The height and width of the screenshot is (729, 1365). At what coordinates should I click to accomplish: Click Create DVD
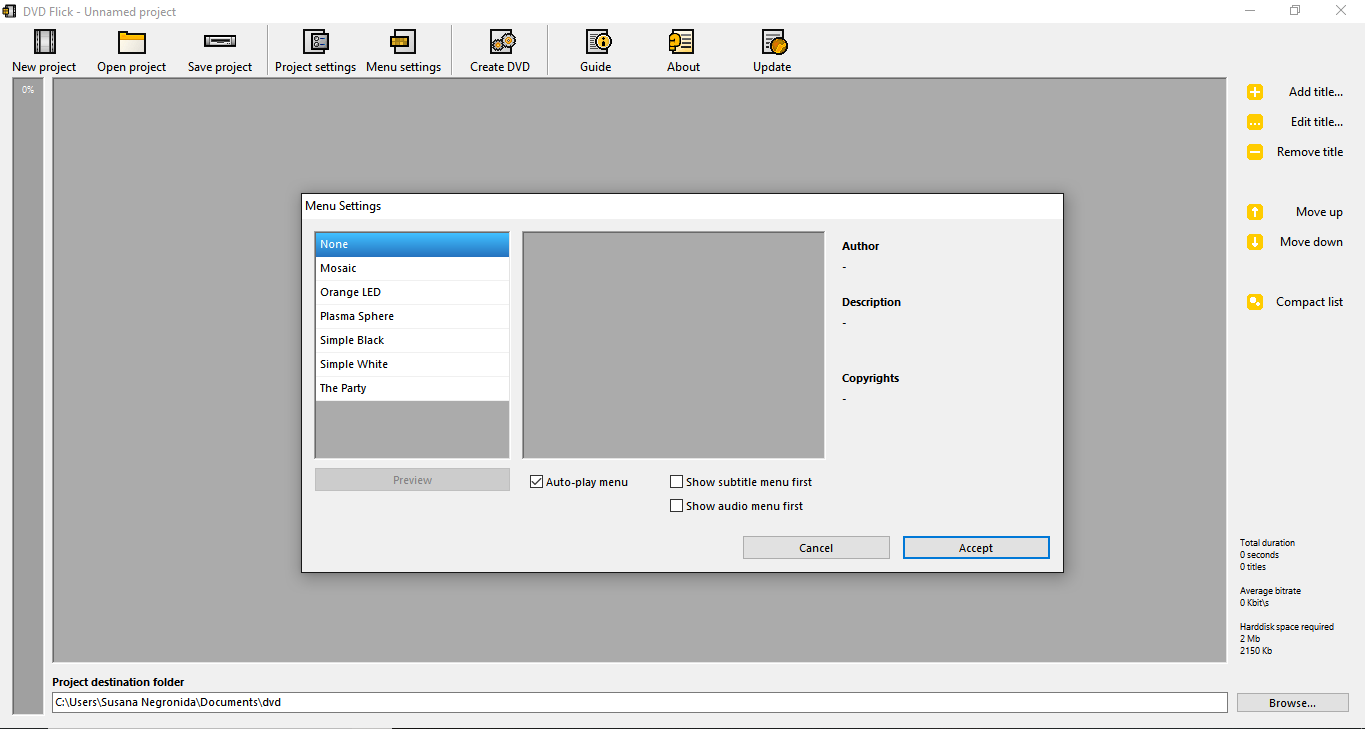pos(499,48)
